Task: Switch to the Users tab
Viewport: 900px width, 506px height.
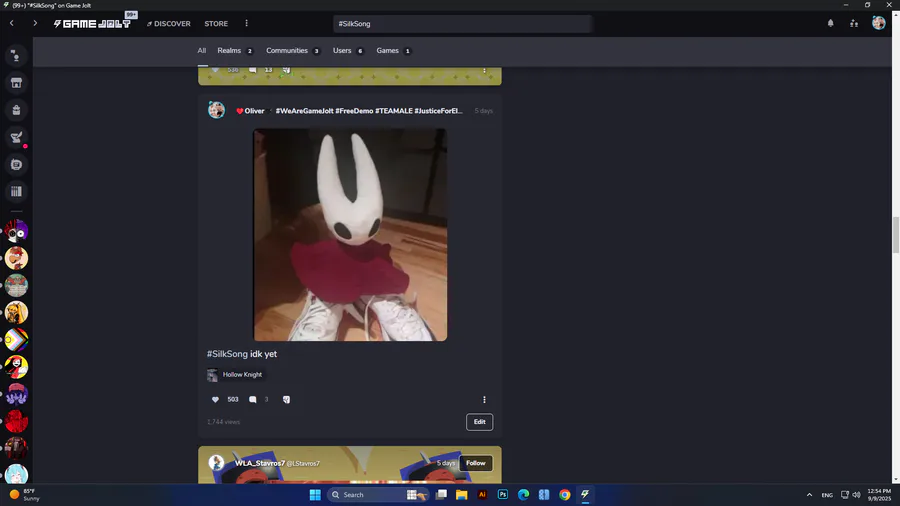Action: click(348, 50)
